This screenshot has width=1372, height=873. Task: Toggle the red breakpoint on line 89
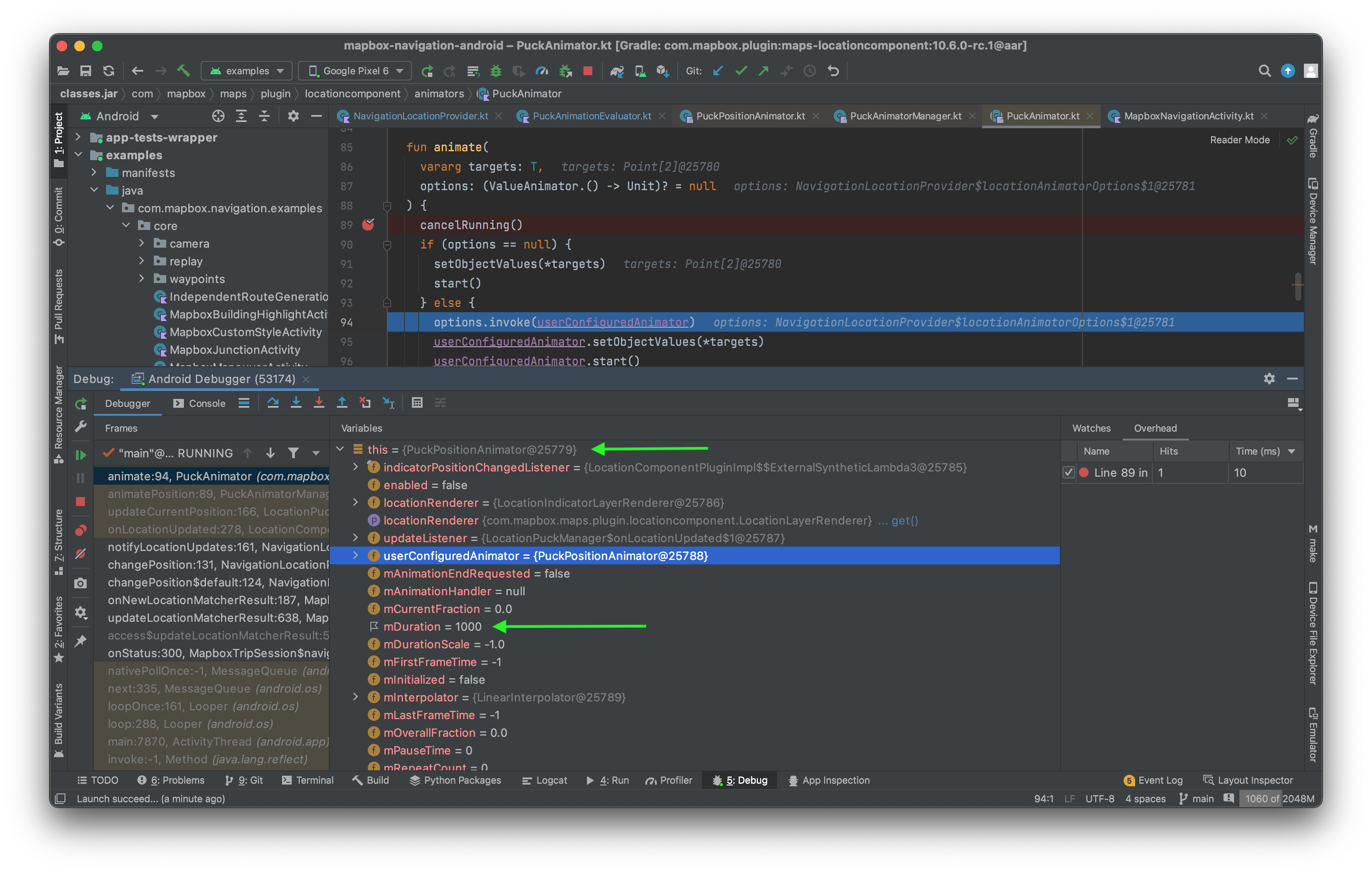point(368,225)
